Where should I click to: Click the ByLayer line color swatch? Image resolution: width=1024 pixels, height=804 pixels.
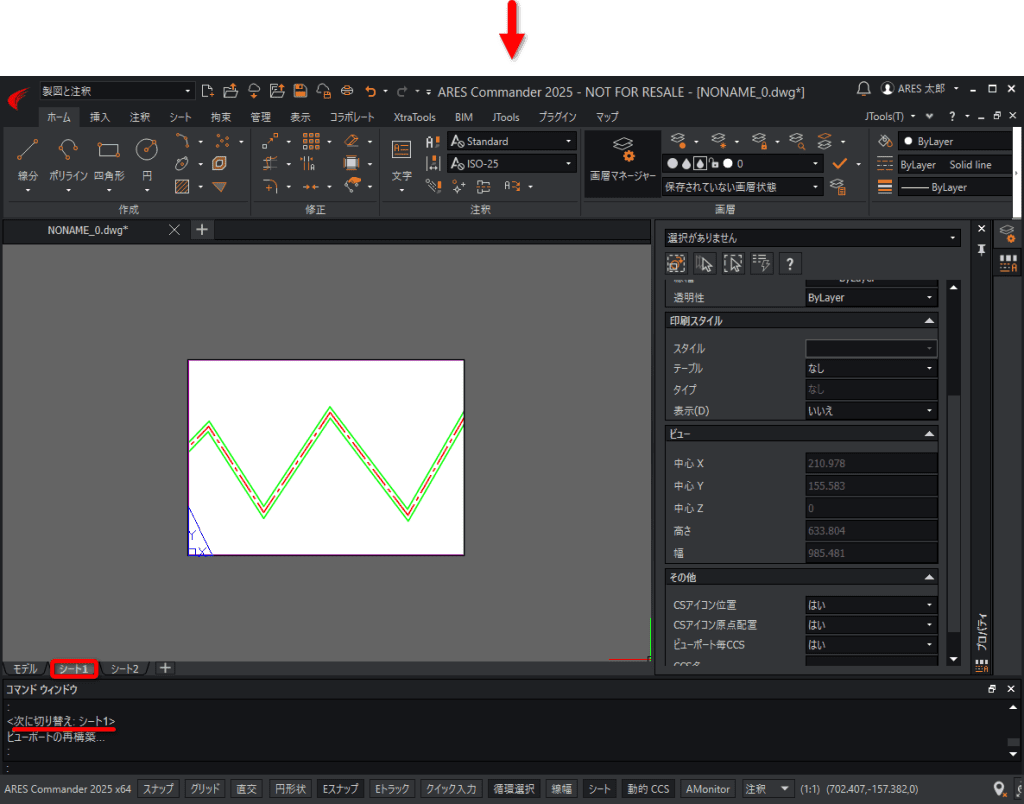[x=954, y=142]
